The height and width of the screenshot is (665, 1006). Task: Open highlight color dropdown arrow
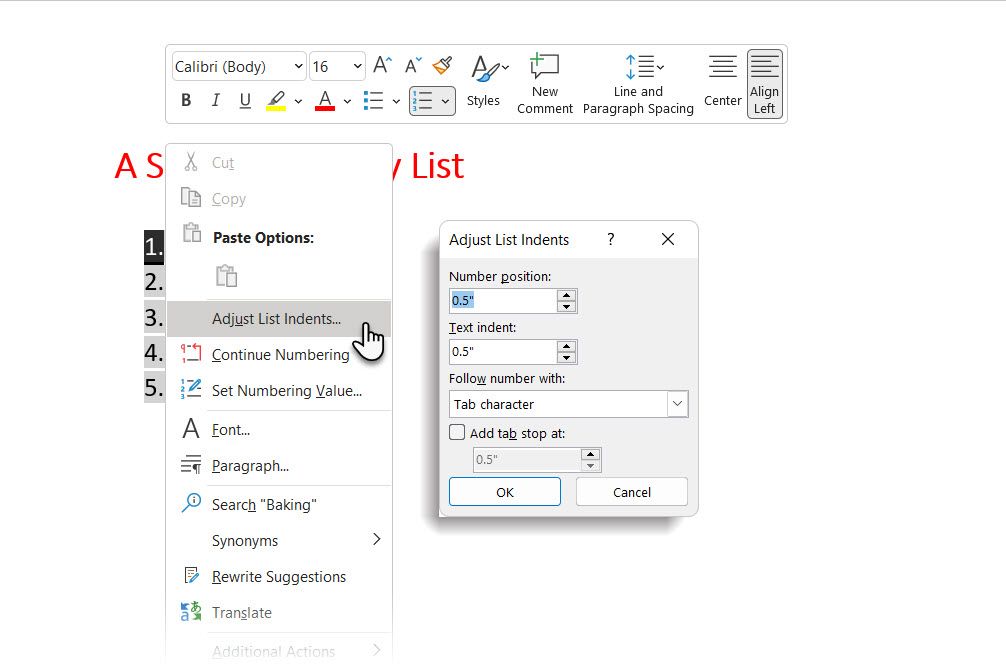click(298, 101)
